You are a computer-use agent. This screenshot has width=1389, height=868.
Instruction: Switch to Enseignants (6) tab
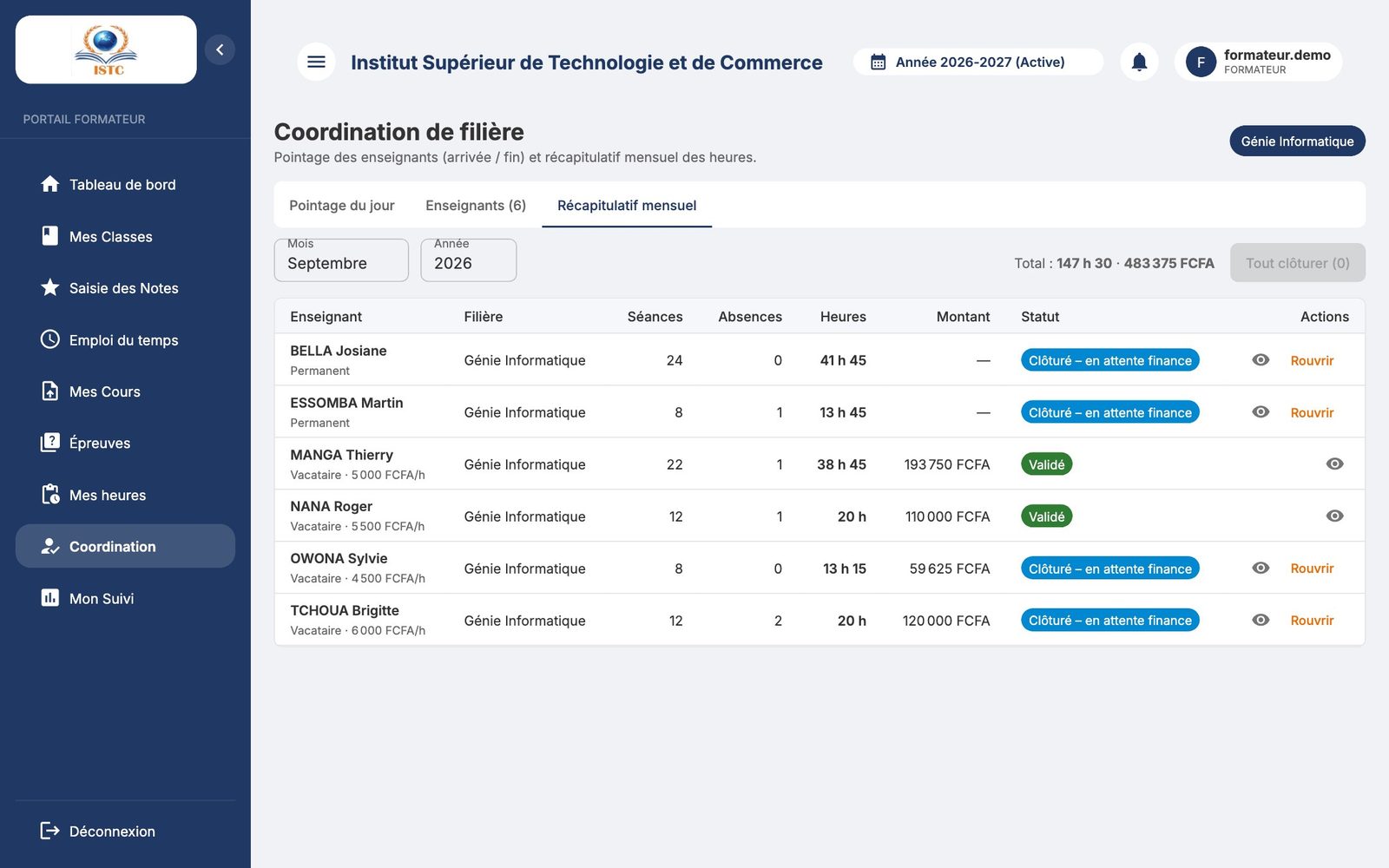pyautogui.click(x=476, y=205)
